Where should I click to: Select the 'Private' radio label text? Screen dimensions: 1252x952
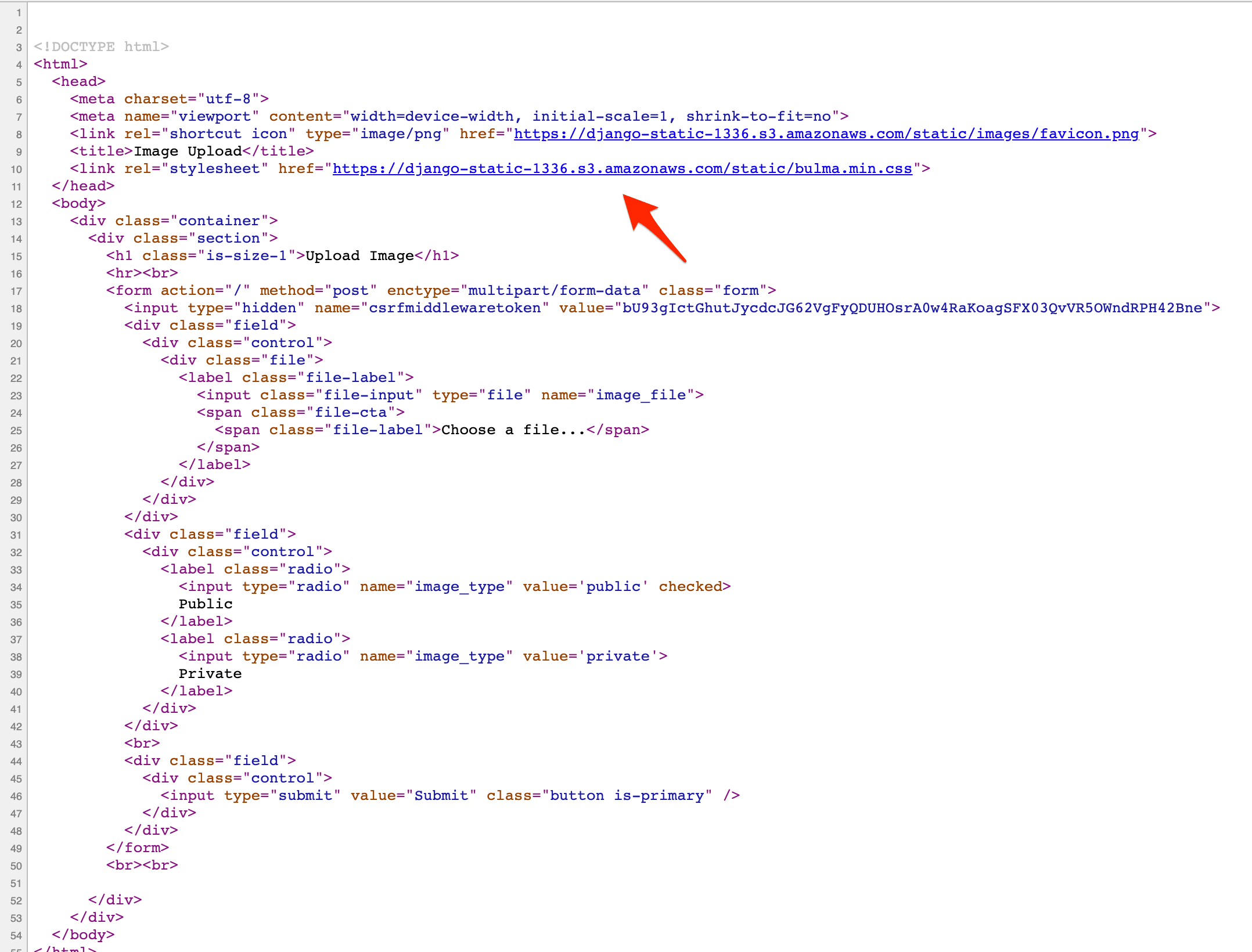click(x=210, y=673)
